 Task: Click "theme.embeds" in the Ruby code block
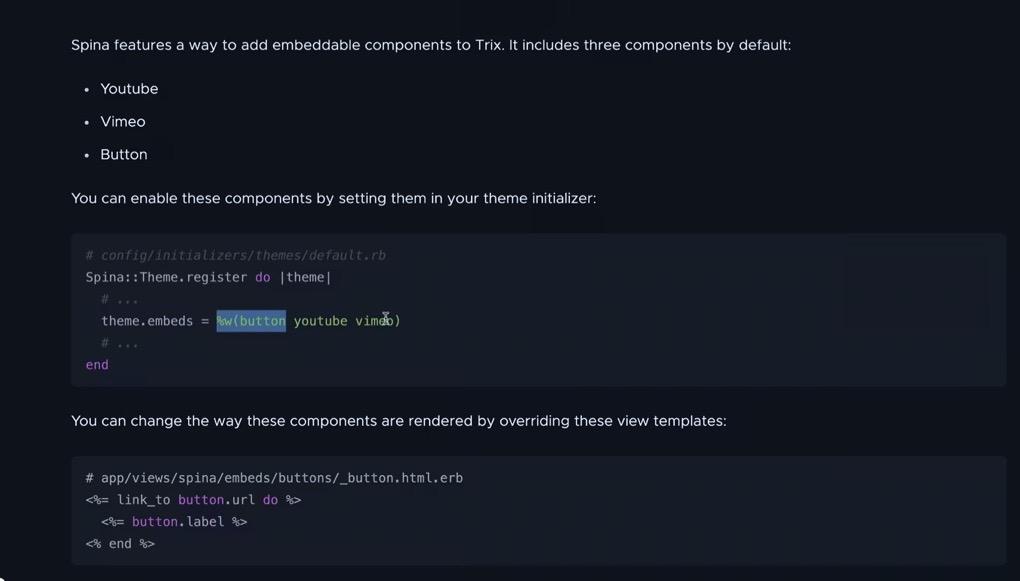pyautogui.click(x=147, y=321)
